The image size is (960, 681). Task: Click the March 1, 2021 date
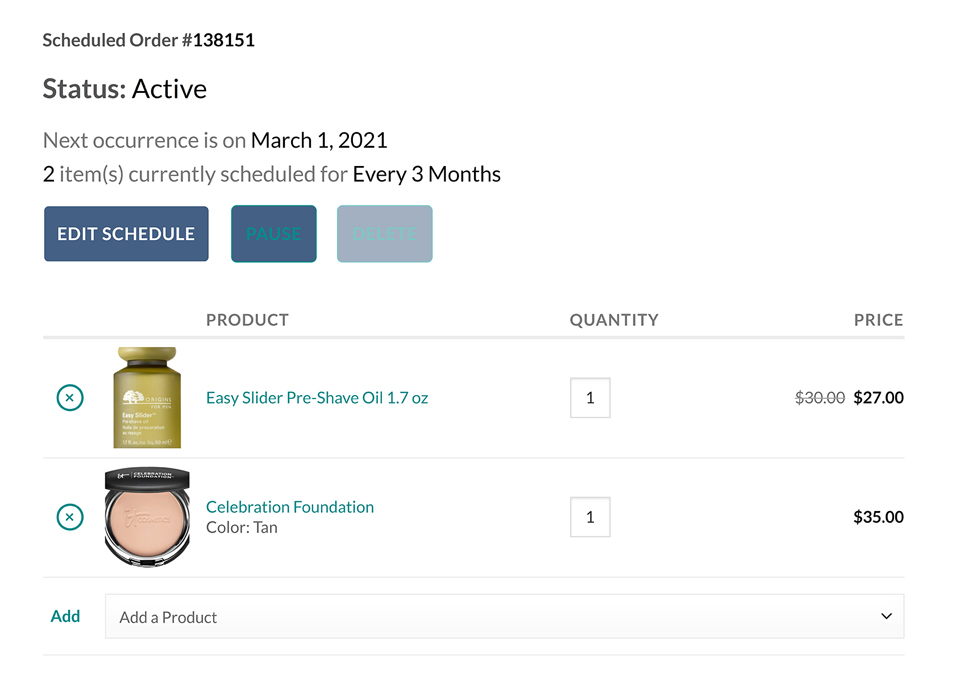coord(319,141)
